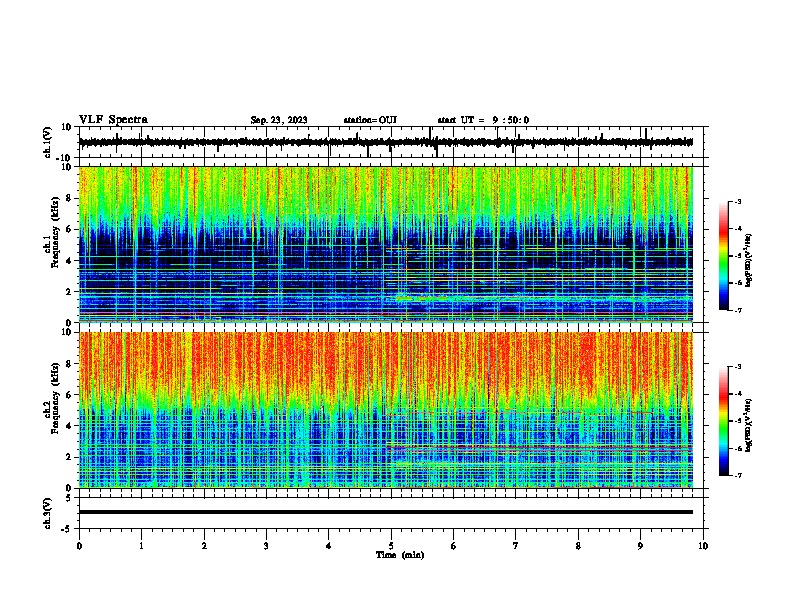Click time axis tick label "1"

pyautogui.click(x=141, y=546)
